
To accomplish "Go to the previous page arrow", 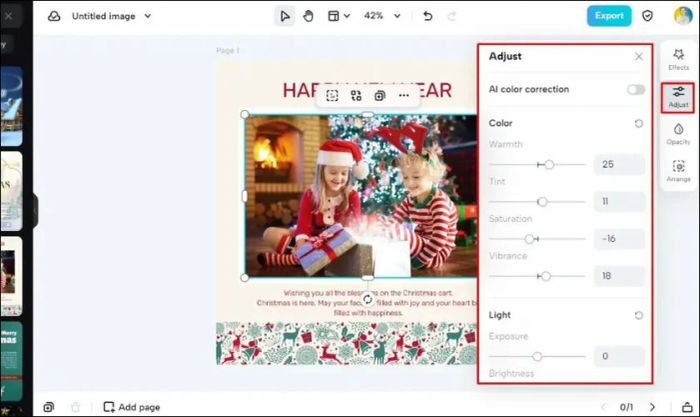I will pyautogui.click(x=604, y=407).
